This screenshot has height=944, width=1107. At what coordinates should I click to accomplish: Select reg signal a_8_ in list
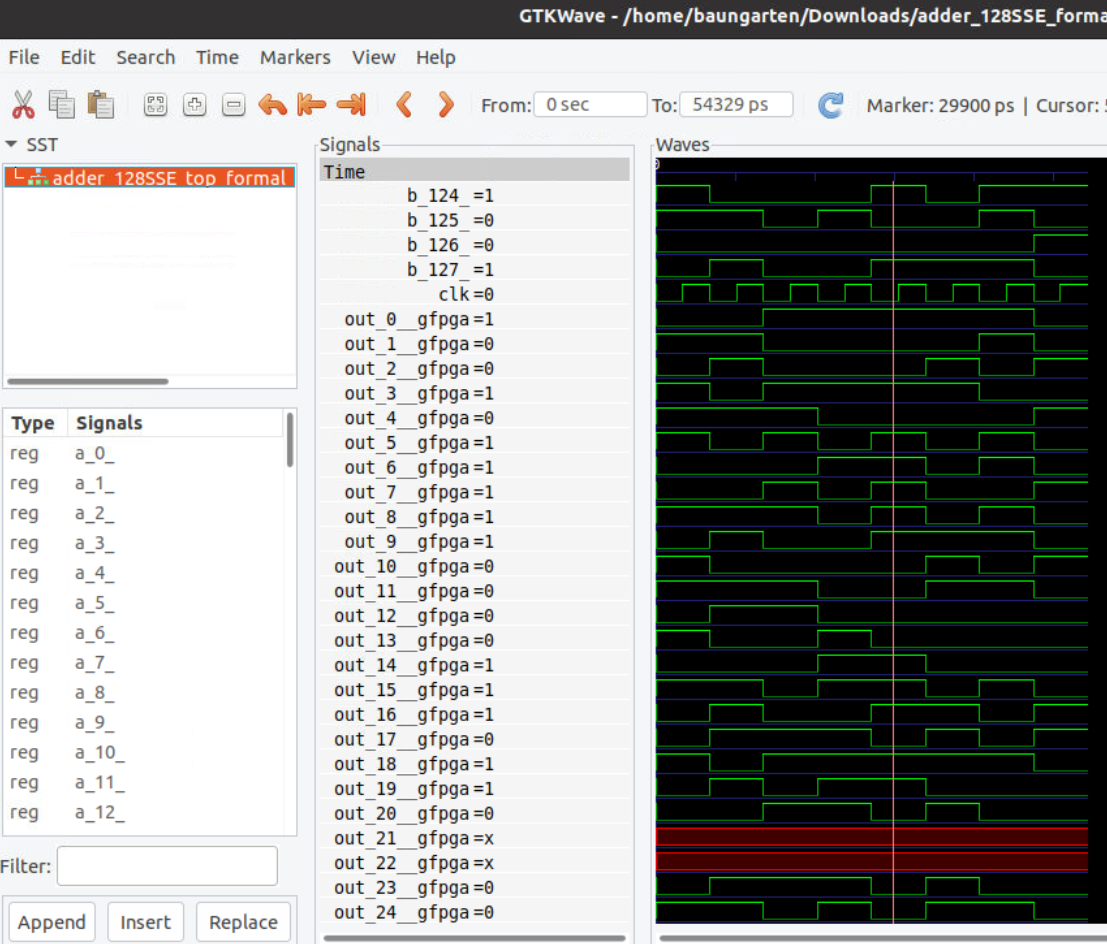[144, 693]
